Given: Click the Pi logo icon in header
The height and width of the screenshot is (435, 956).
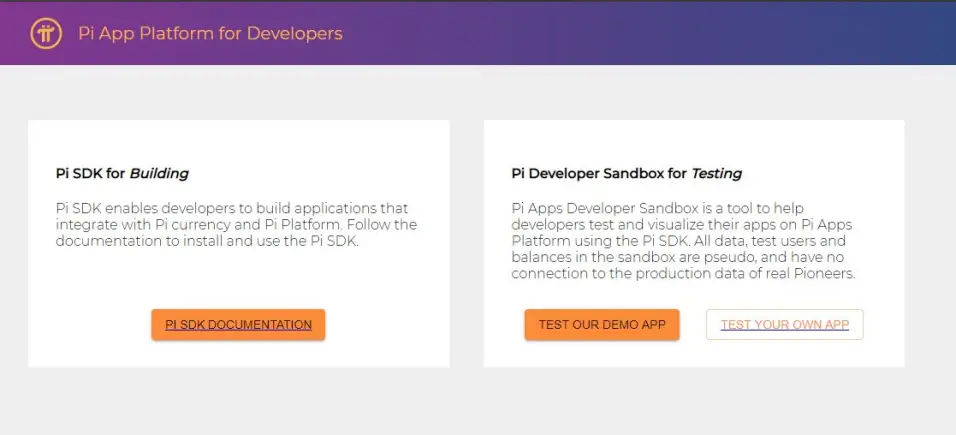Looking at the screenshot, I should click(x=46, y=34).
